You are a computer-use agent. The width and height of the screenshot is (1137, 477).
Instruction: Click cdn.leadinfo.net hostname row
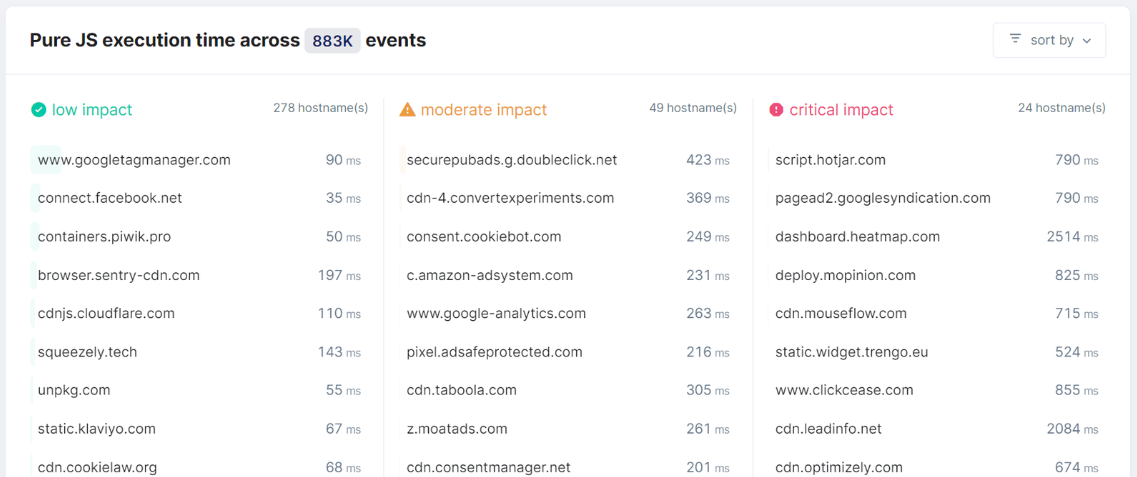pos(828,429)
